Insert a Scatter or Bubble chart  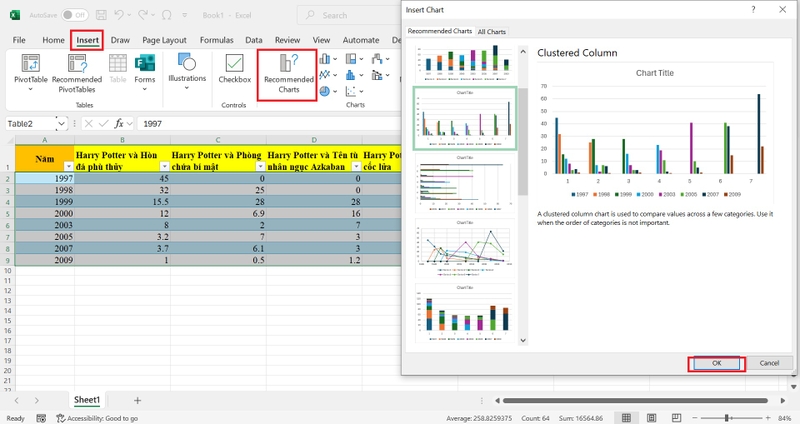[x=355, y=91]
